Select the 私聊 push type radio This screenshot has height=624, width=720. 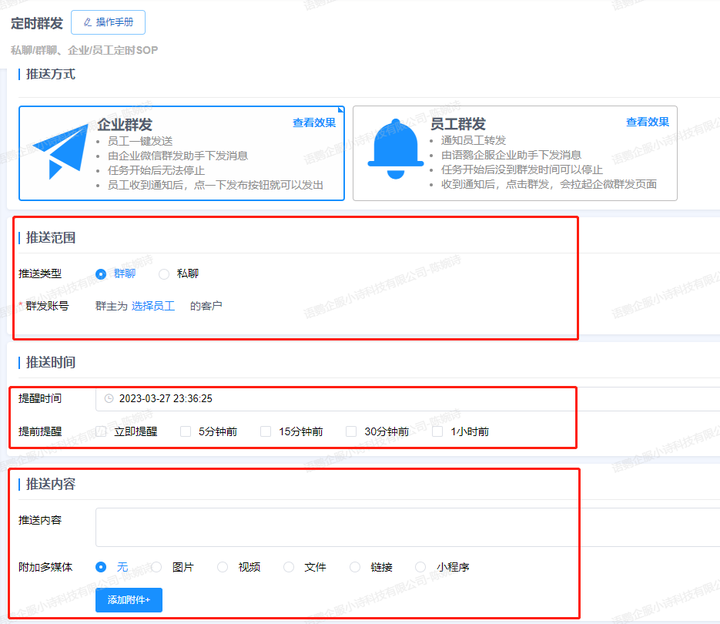(164, 273)
